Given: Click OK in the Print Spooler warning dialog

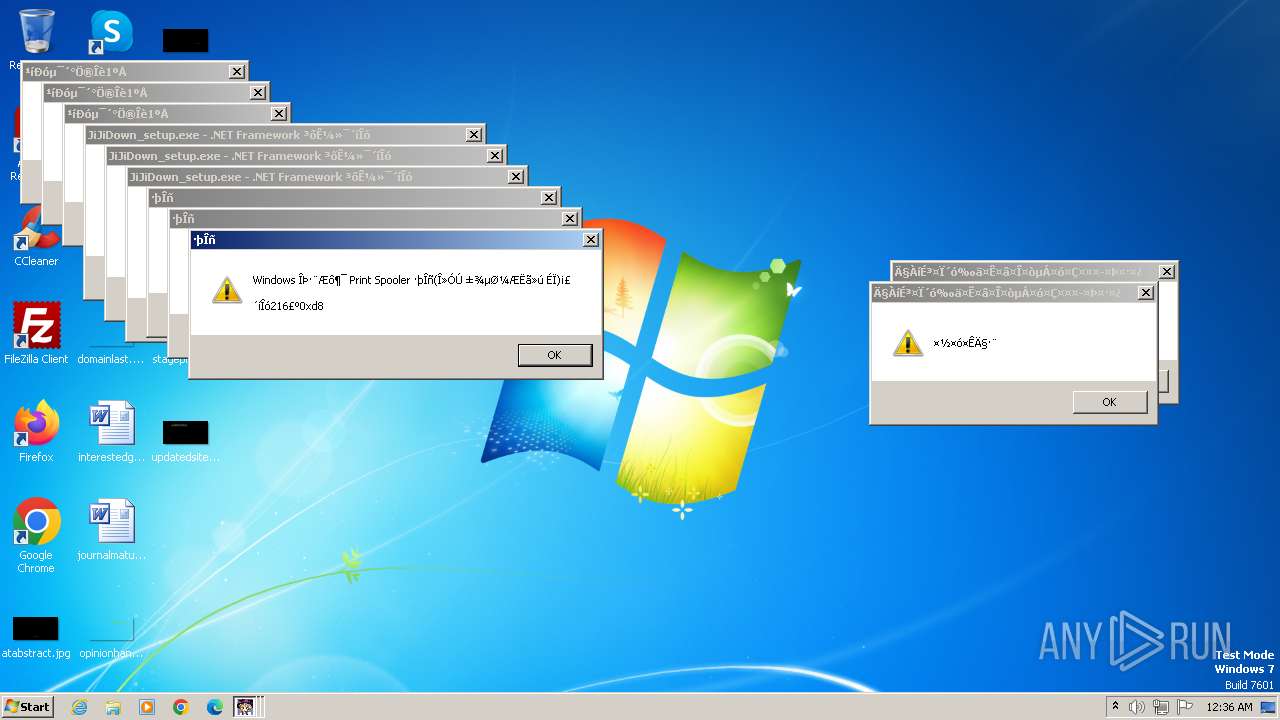Looking at the screenshot, I should [x=555, y=355].
